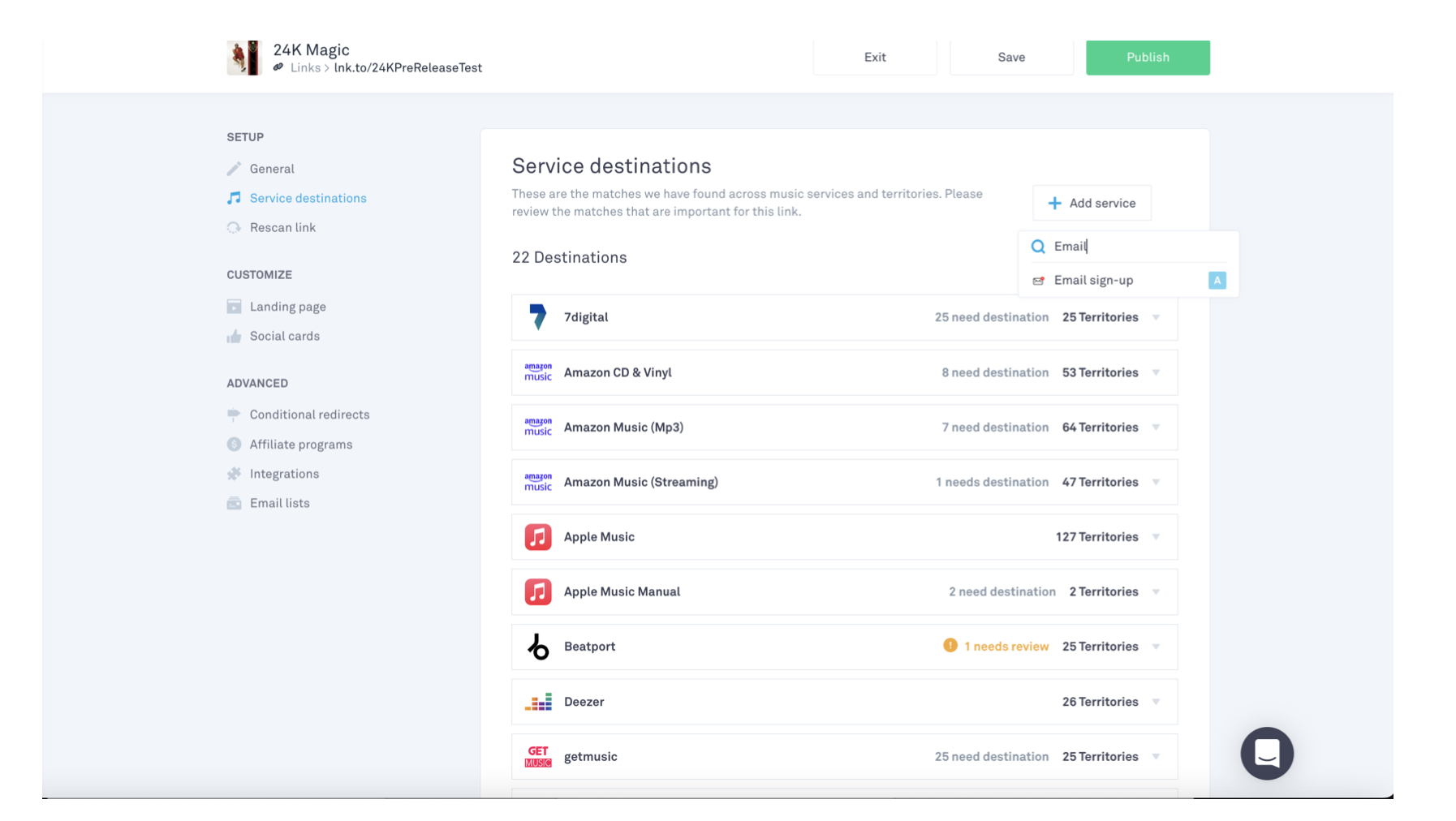Click the 24K Magic album thumbnail
This screenshot has height=821, width=1456.
point(243,58)
